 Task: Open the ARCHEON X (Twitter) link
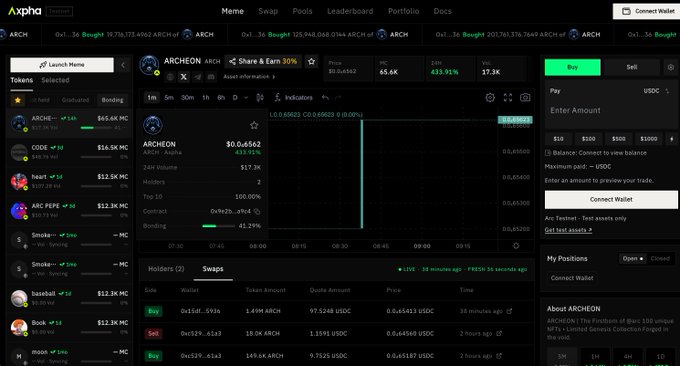pos(183,77)
